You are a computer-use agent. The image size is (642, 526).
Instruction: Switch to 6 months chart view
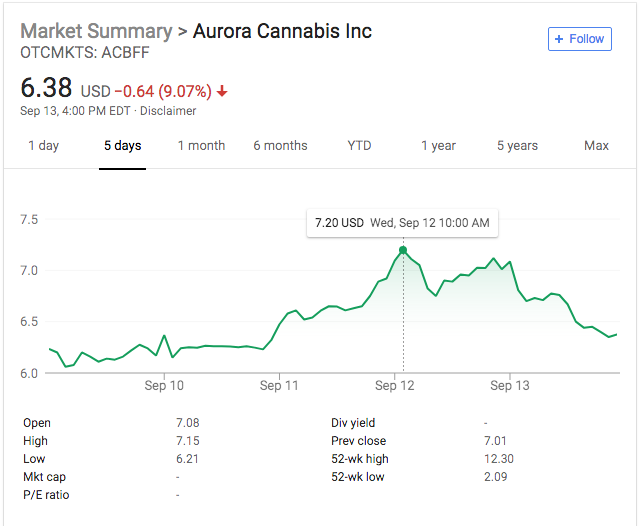[280, 146]
